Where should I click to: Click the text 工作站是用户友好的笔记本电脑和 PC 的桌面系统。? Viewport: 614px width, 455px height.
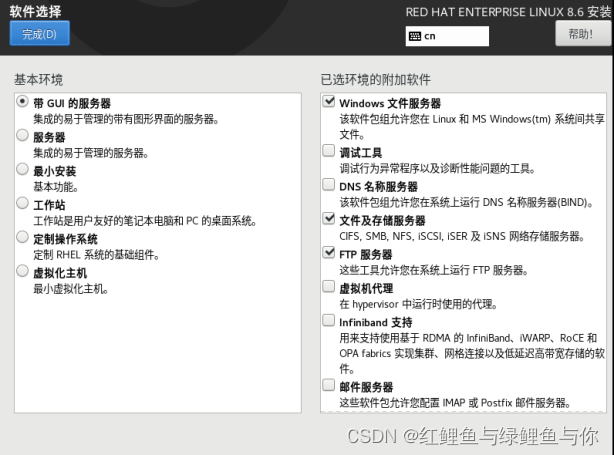click(145, 221)
